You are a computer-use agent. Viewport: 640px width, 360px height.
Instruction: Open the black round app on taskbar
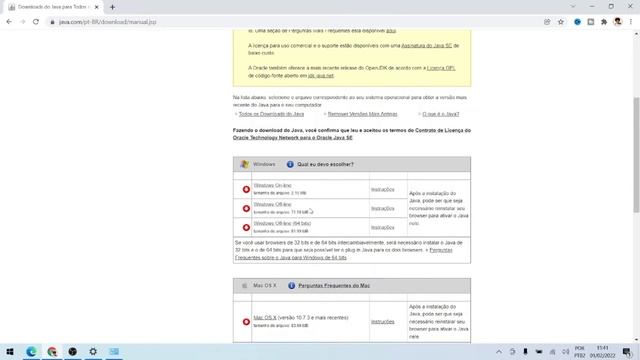(x=73, y=351)
